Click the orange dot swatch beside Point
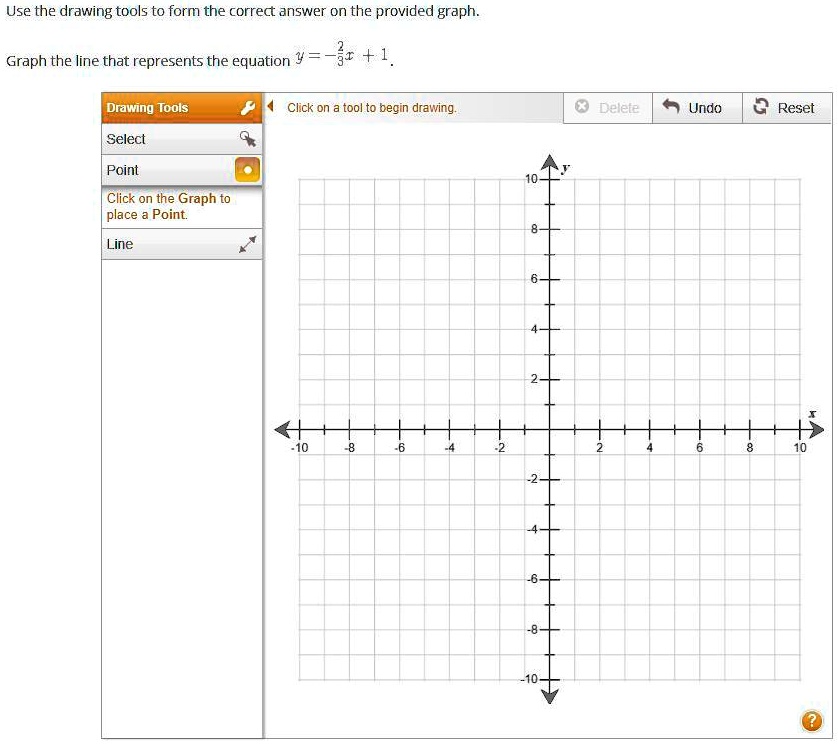 pos(249,169)
